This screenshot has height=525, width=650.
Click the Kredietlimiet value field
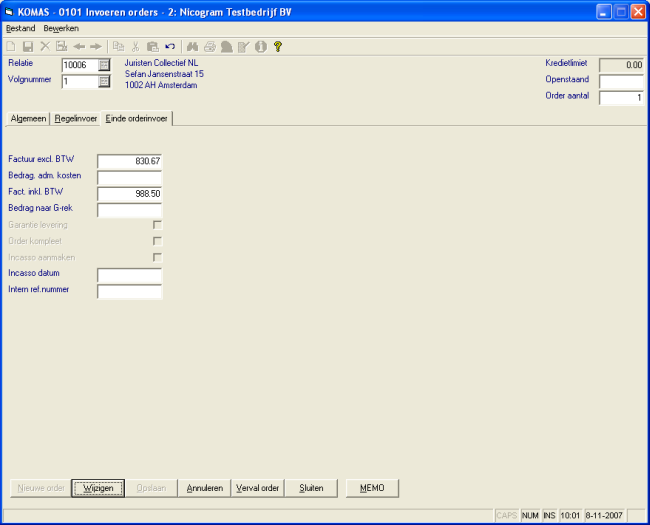point(621,65)
